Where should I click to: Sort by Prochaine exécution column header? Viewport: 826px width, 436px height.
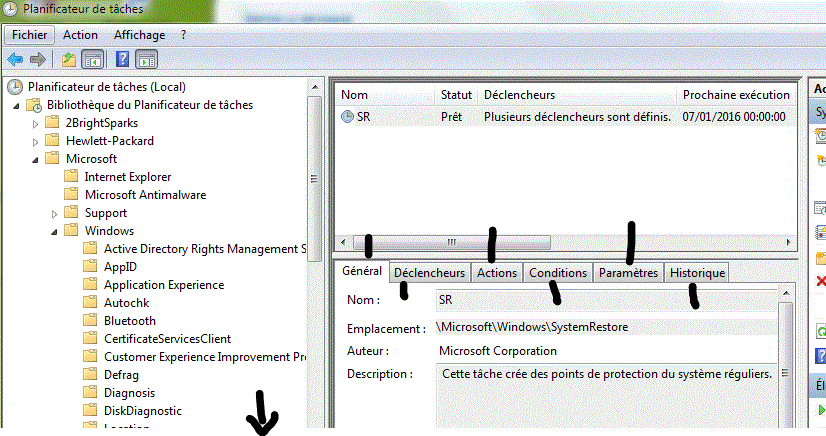click(x=735, y=95)
